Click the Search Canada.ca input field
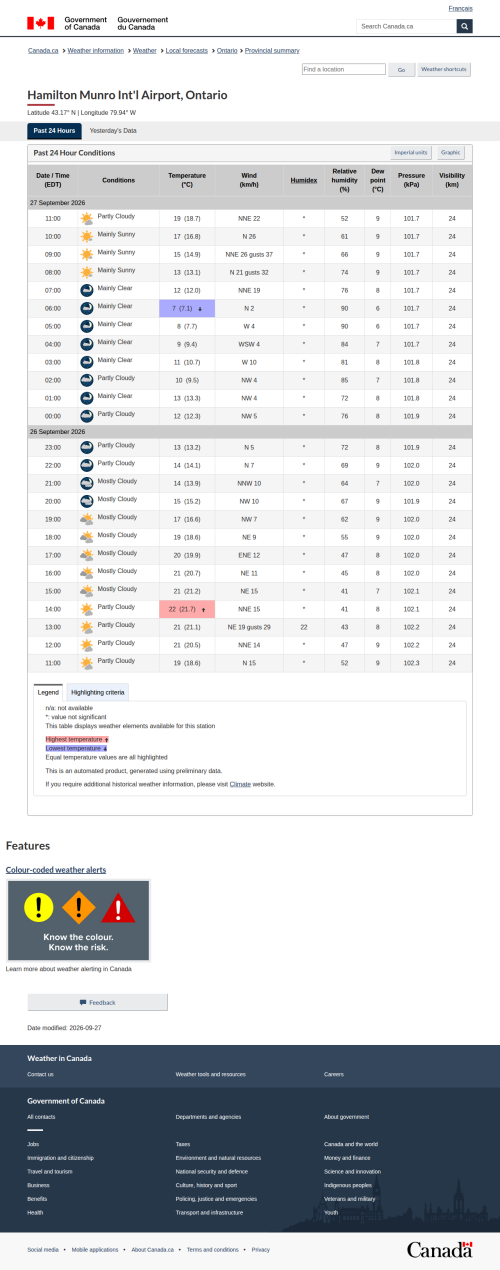 click(x=406, y=26)
